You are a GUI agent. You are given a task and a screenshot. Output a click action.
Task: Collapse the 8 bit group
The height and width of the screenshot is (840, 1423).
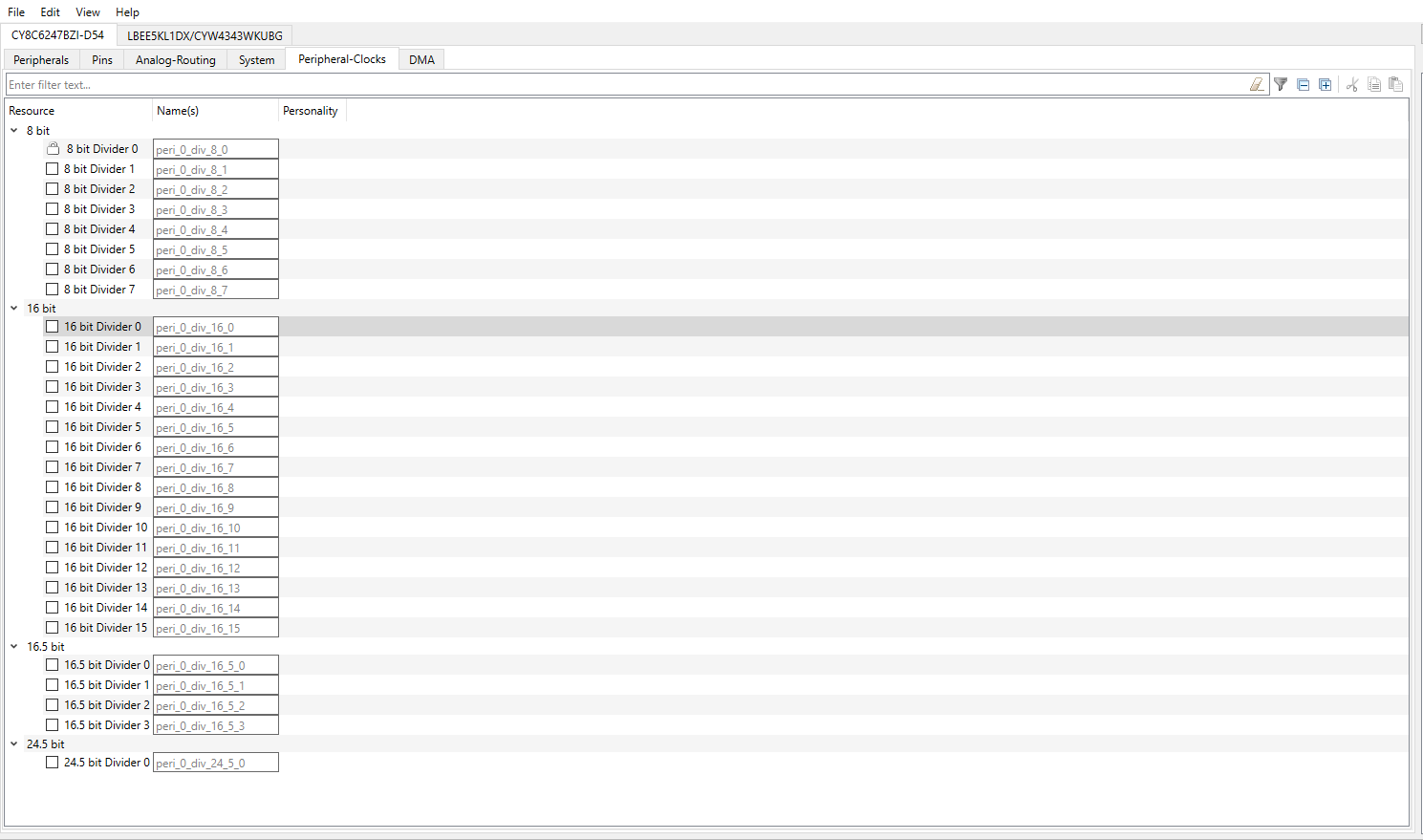14,130
